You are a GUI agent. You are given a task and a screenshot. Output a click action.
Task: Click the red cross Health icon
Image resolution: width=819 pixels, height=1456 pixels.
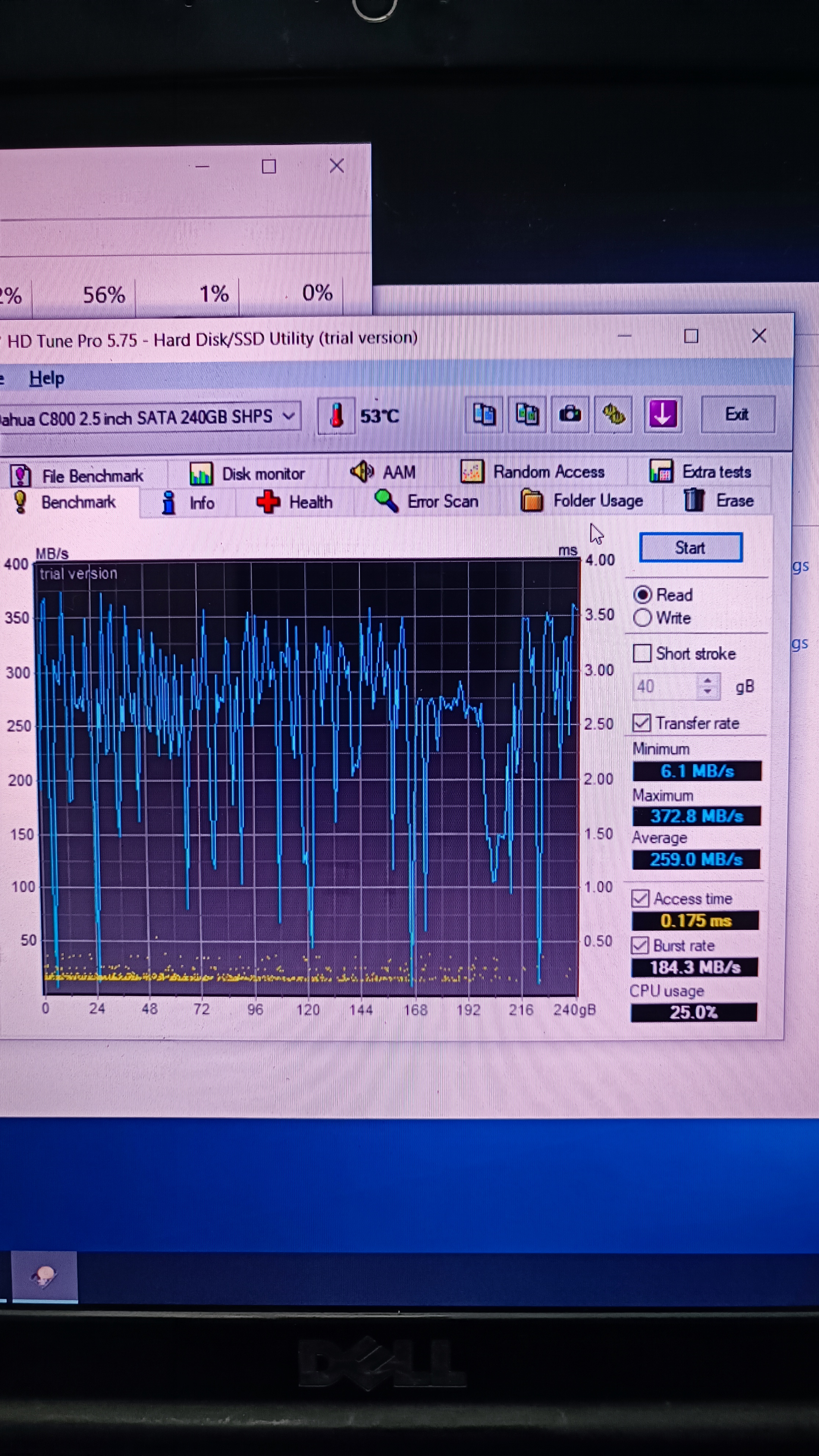pos(268,502)
